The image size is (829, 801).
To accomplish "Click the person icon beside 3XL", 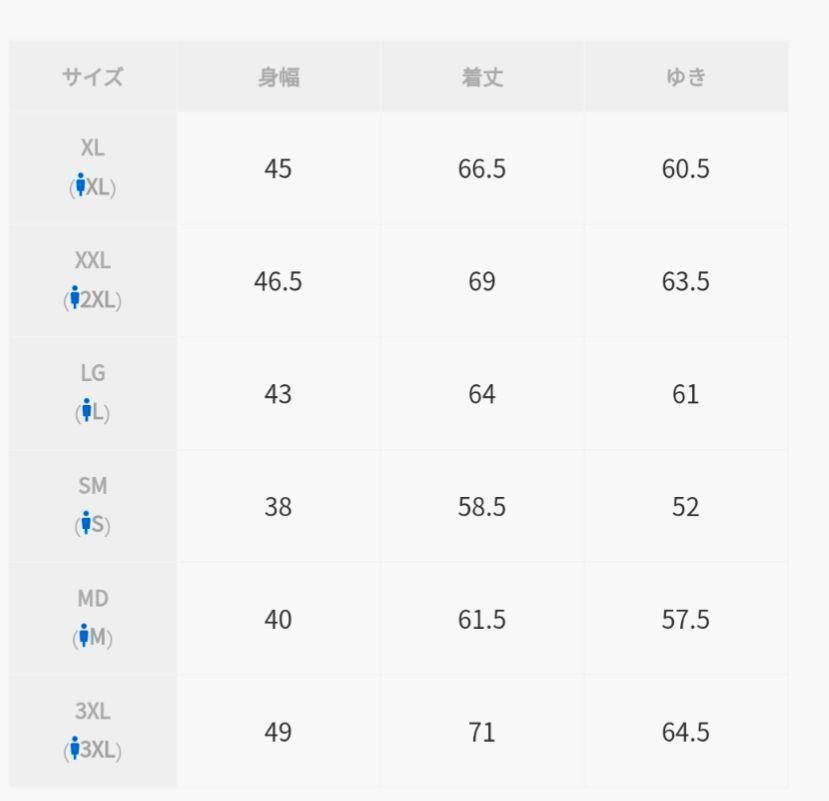I will (74, 747).
